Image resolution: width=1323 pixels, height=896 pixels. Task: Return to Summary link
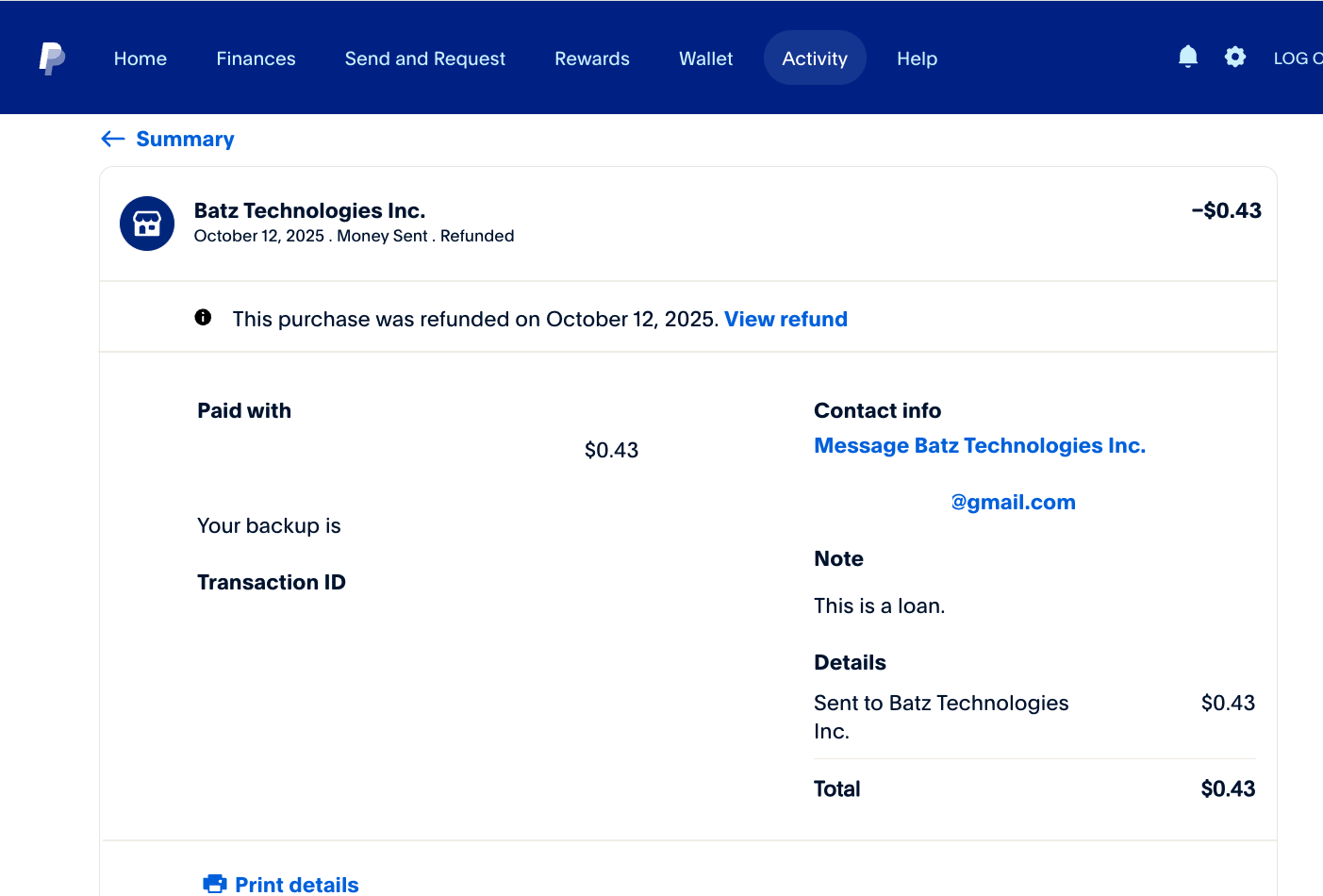(185, 139)
